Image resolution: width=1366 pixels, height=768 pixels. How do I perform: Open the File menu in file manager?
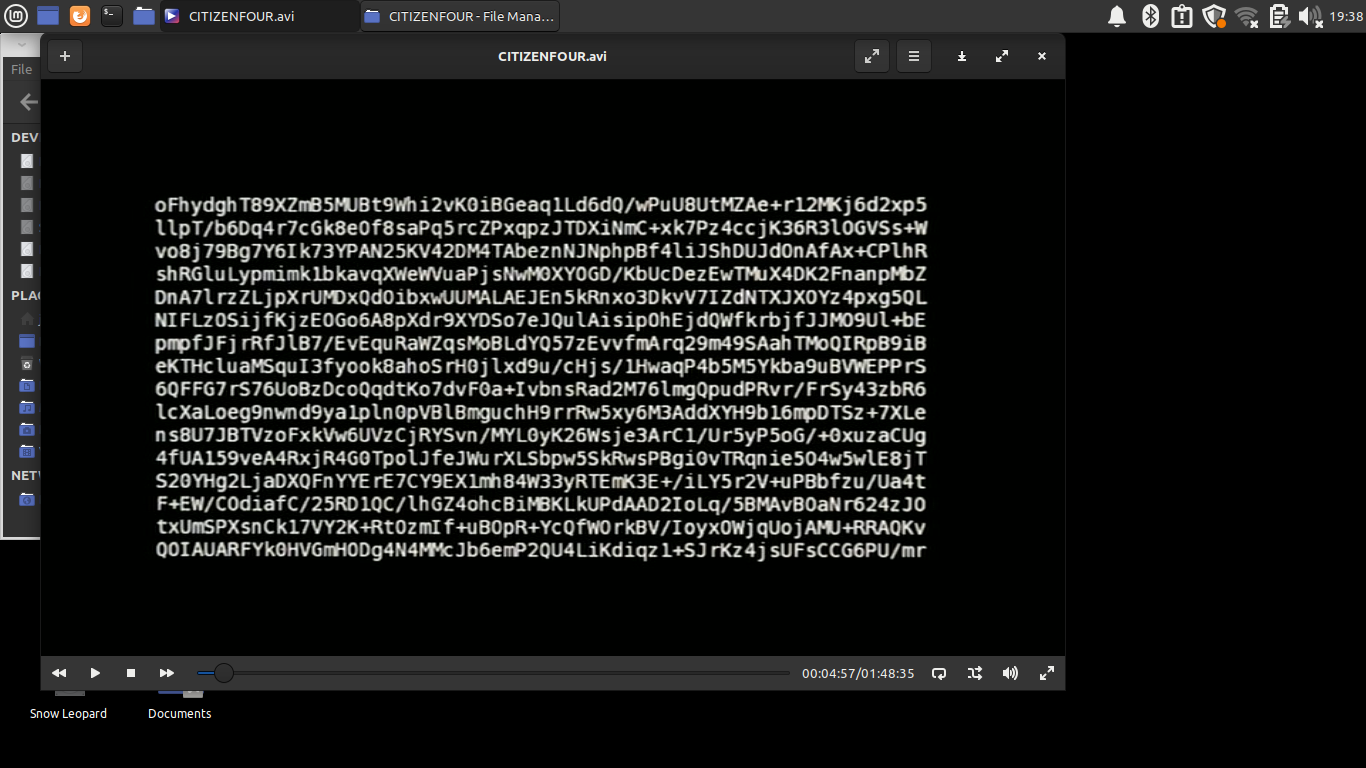tap(21, 69)
